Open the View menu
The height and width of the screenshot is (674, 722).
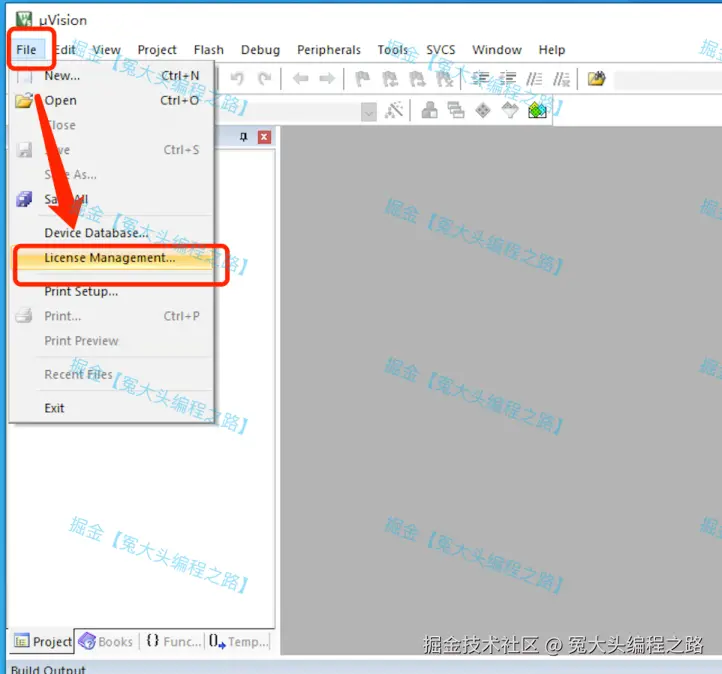(x=106, y=50)
